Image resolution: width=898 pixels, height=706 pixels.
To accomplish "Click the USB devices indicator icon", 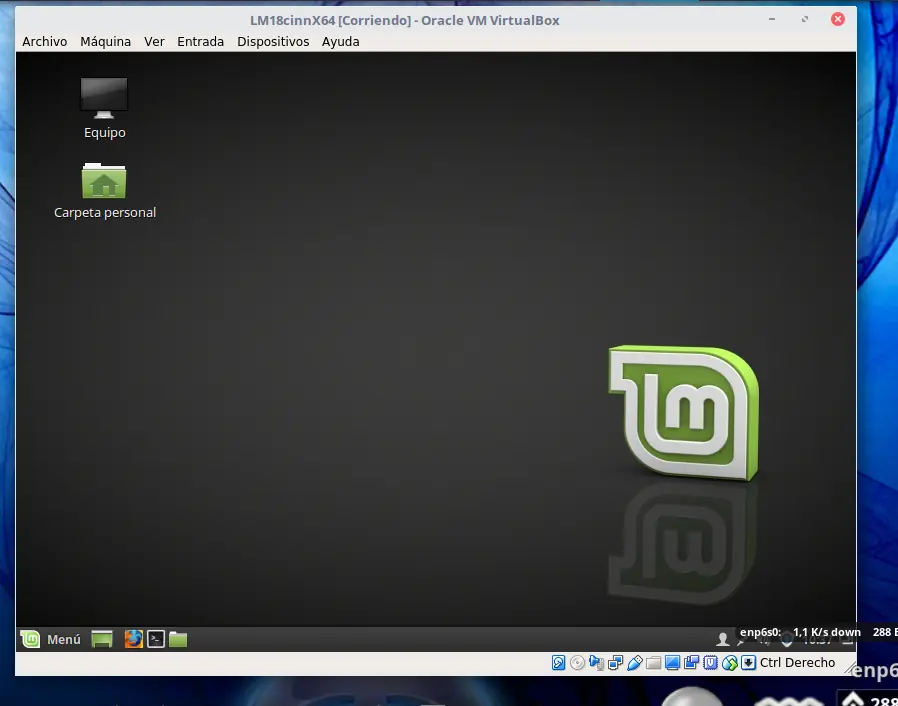I will tap(635, 663).
